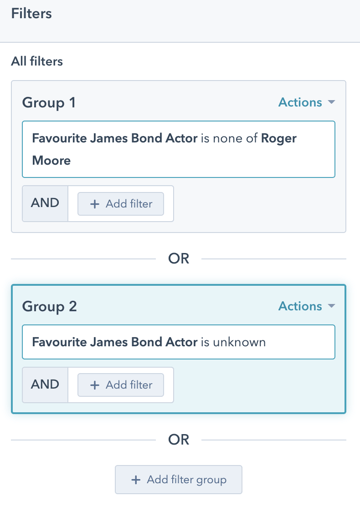Image resolution: width=360 pixels, height=506 pixels.
Task: Click the plus icon on Add filter group
Action: coord(136,480)
